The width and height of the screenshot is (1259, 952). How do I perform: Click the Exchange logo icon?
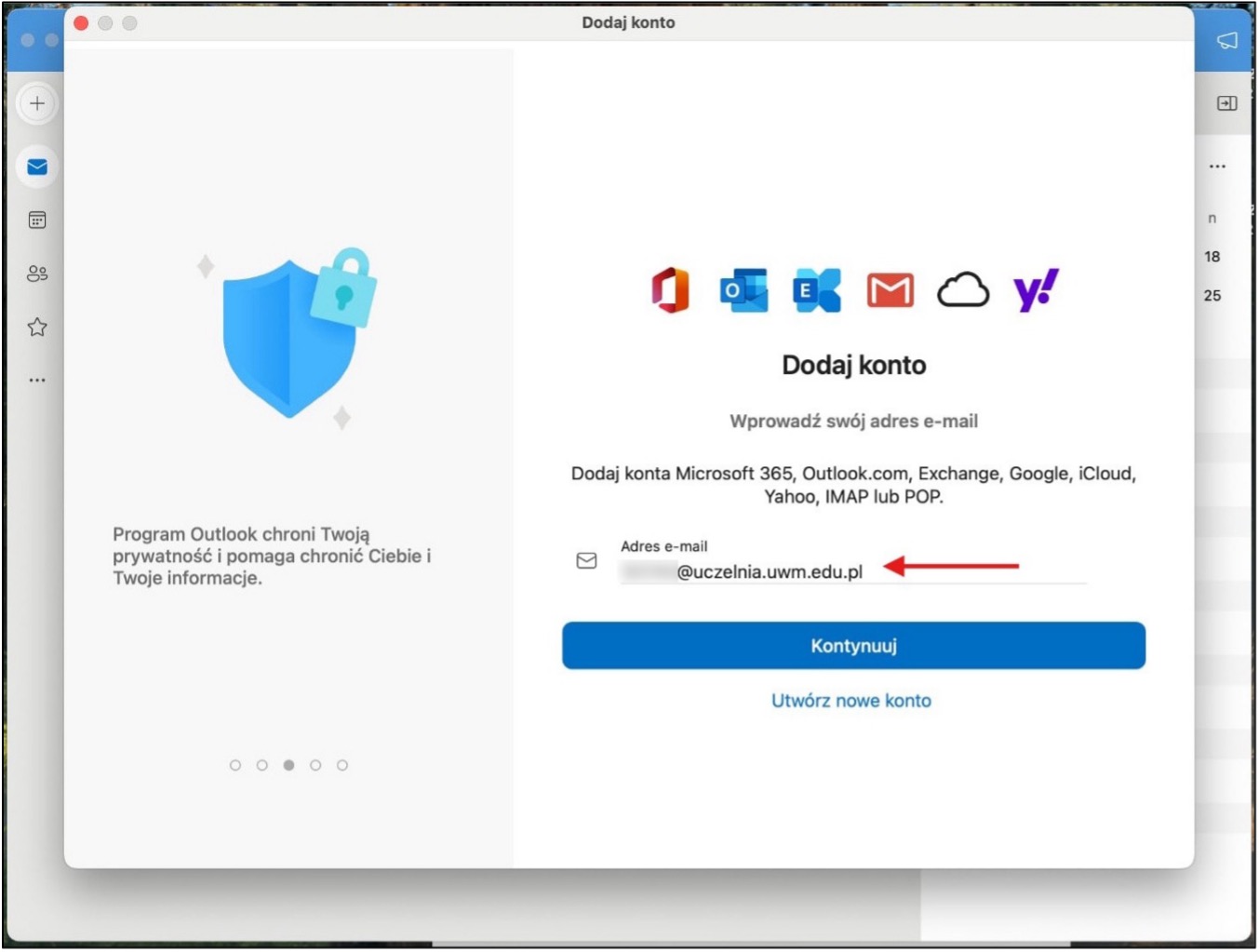[x=816, y=290]
